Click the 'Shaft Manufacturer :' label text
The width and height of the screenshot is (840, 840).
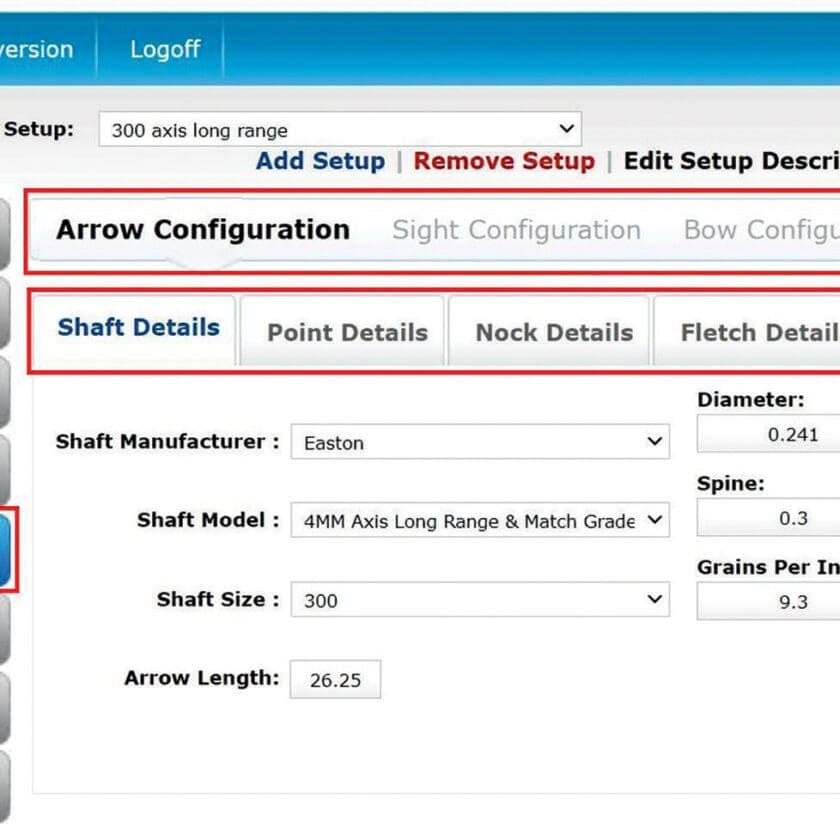[x=168, y=442]
